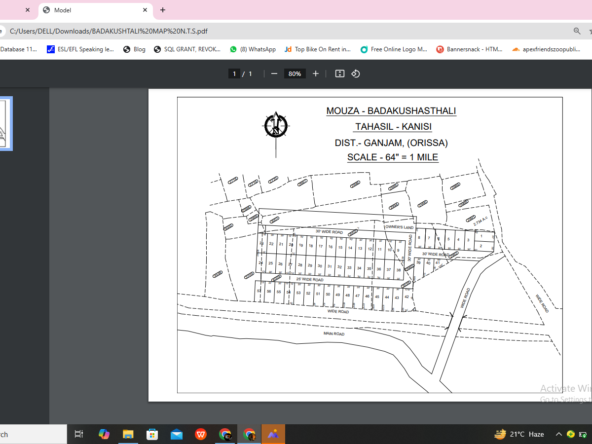Switch to first Chrome taskbar icon
Viewport: 592px width, 444px height.
[x=225, y=434]
